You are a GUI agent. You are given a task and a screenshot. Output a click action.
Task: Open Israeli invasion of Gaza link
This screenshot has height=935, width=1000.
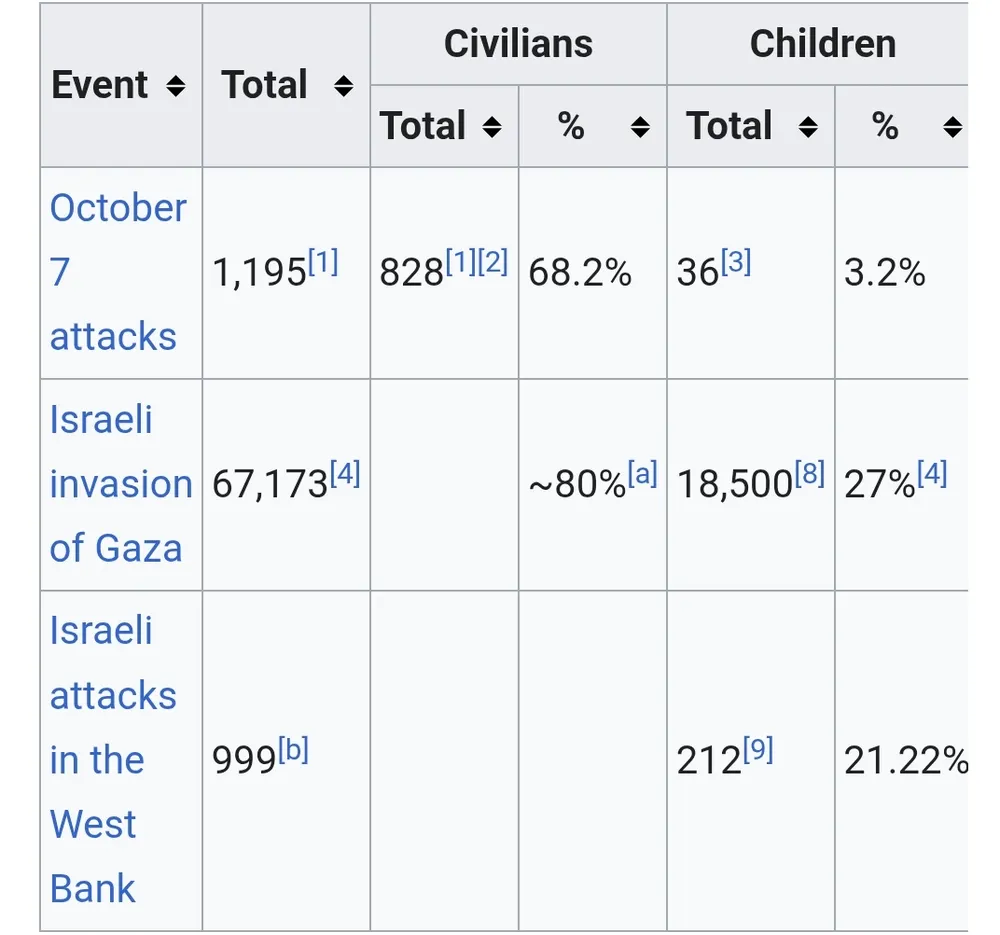(x=118, y=484)
